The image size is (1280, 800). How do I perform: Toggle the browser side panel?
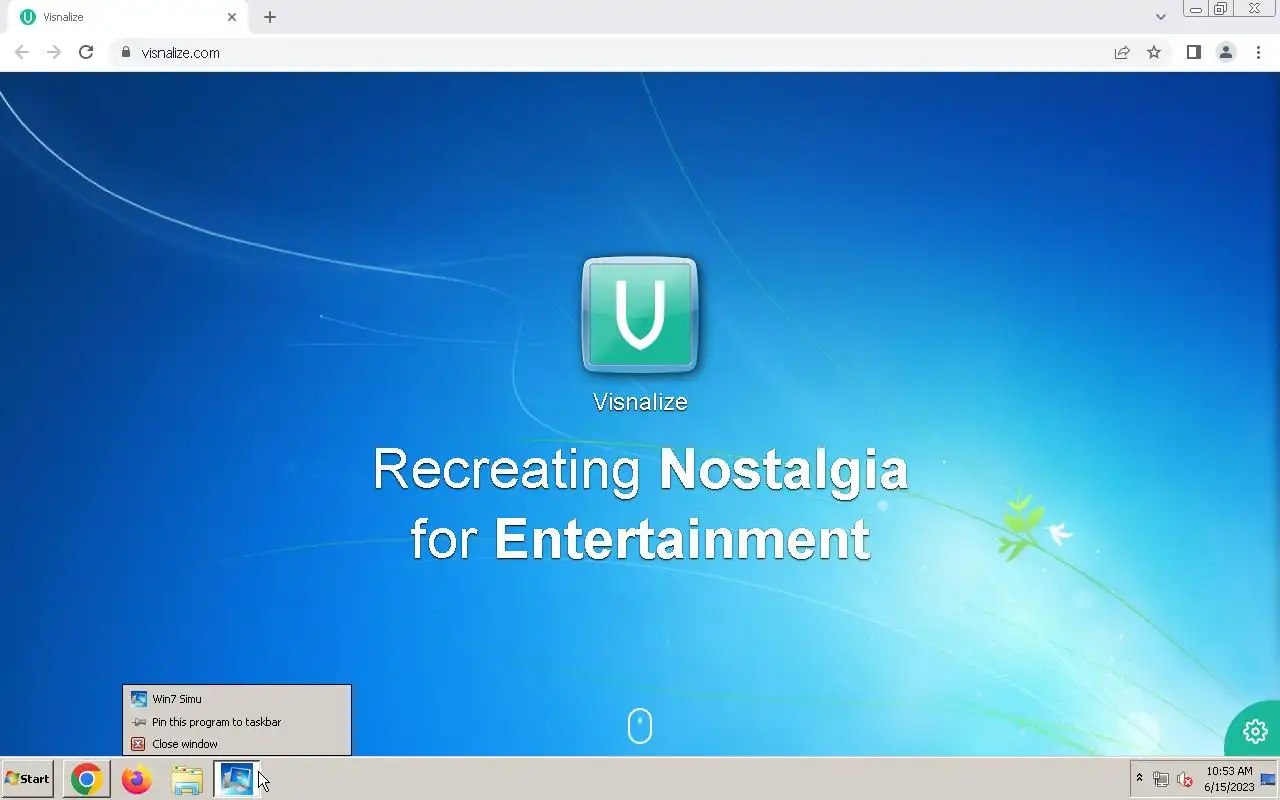(1193, 53)
